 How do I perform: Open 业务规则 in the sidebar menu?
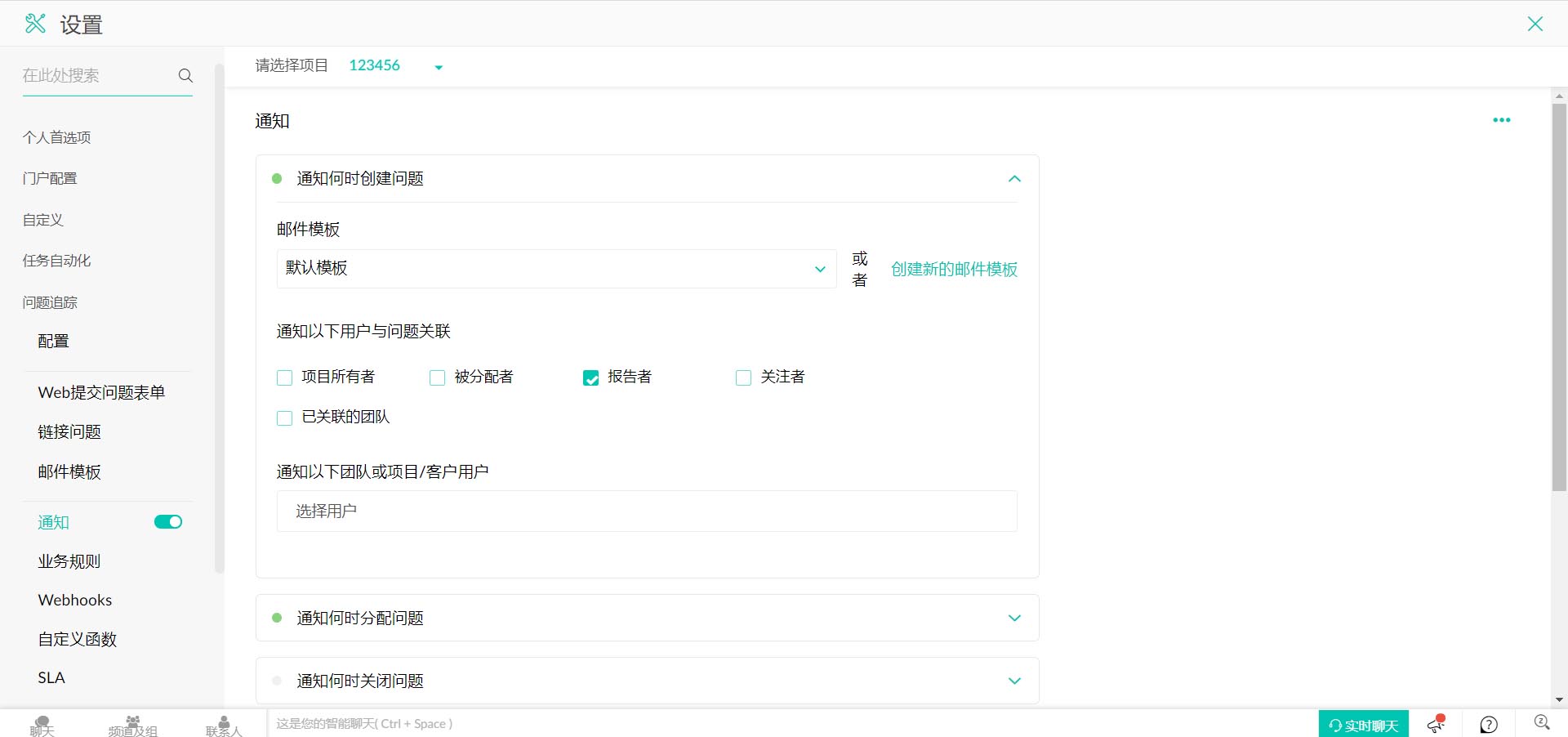(x=69, y=561)
